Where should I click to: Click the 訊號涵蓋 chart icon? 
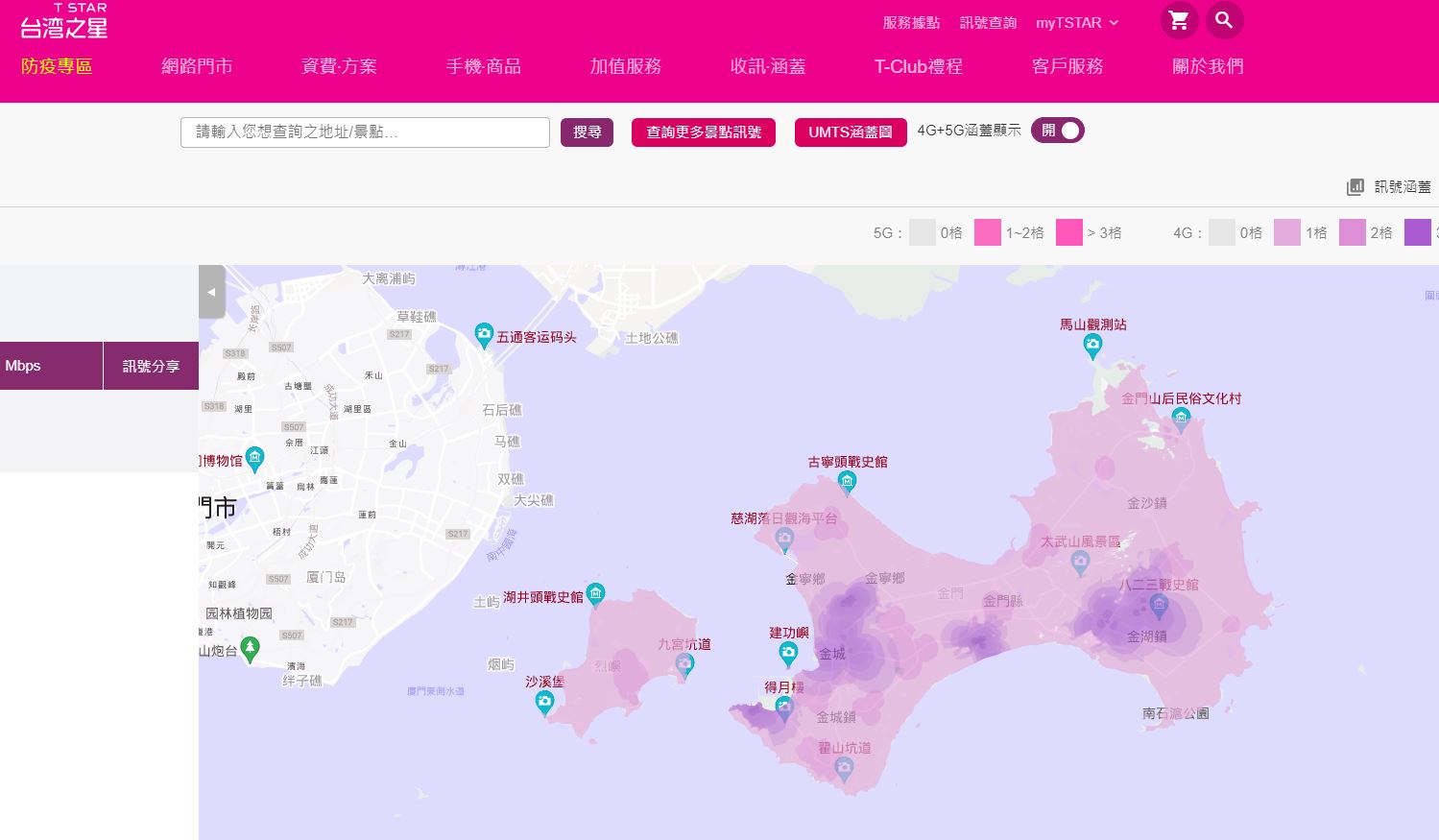point(1355,187)
